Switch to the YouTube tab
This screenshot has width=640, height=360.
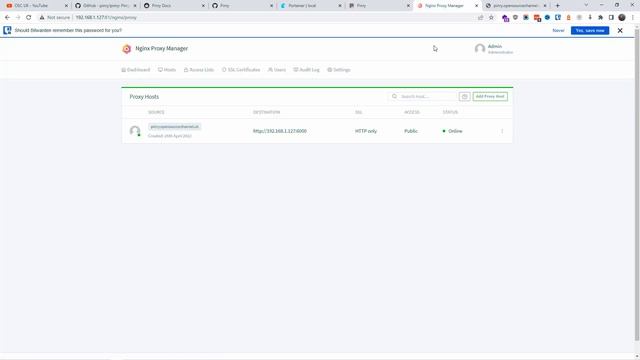tap(36, 6)
